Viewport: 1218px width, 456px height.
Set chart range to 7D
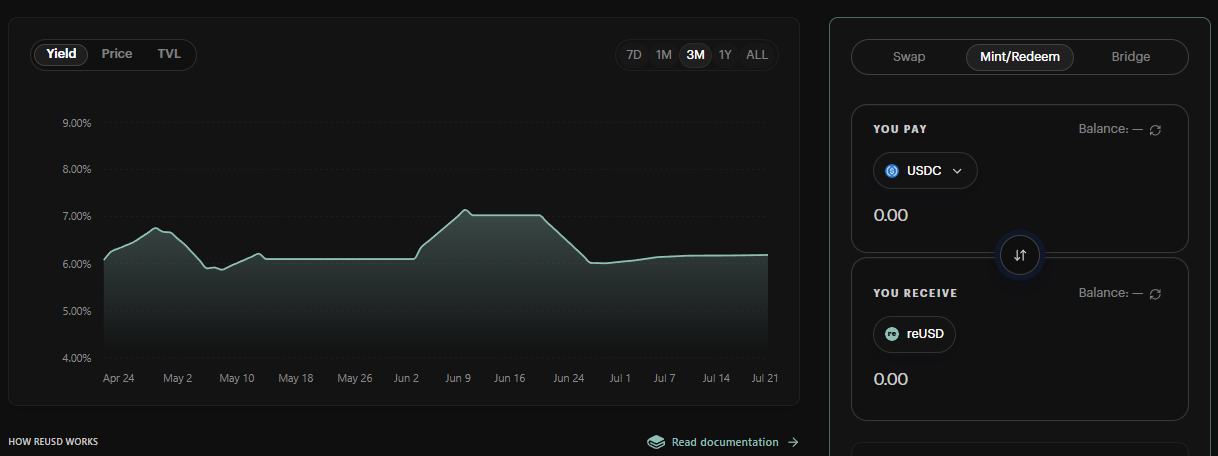click(x=634, y=55)
